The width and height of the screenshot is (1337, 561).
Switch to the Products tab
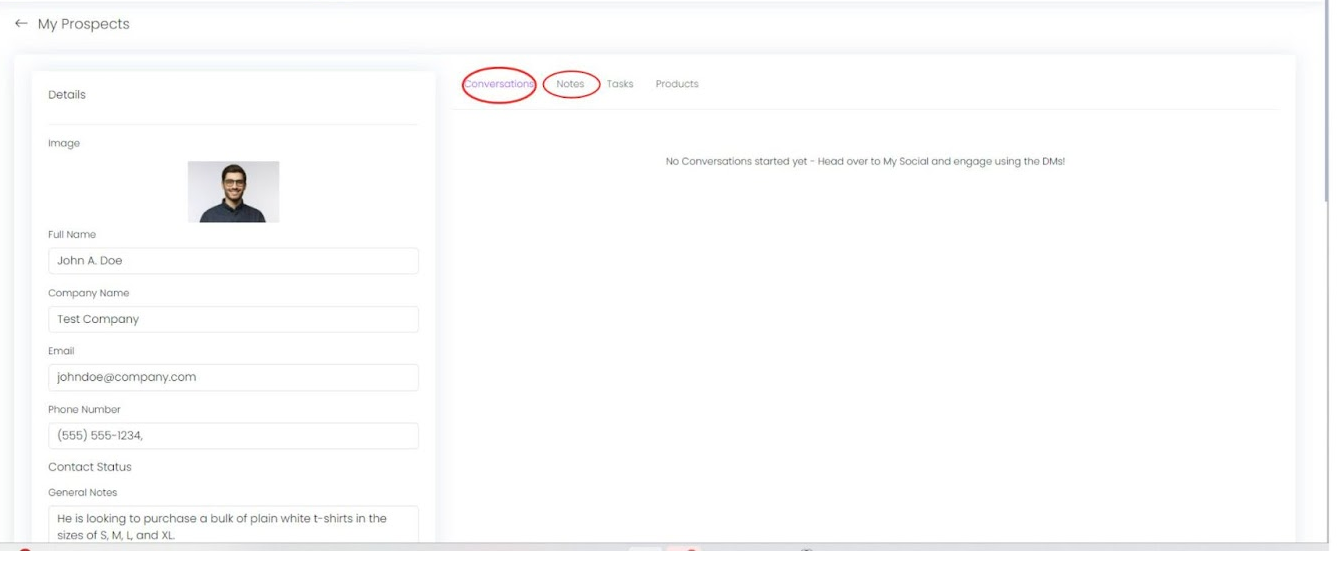[677, 84]
